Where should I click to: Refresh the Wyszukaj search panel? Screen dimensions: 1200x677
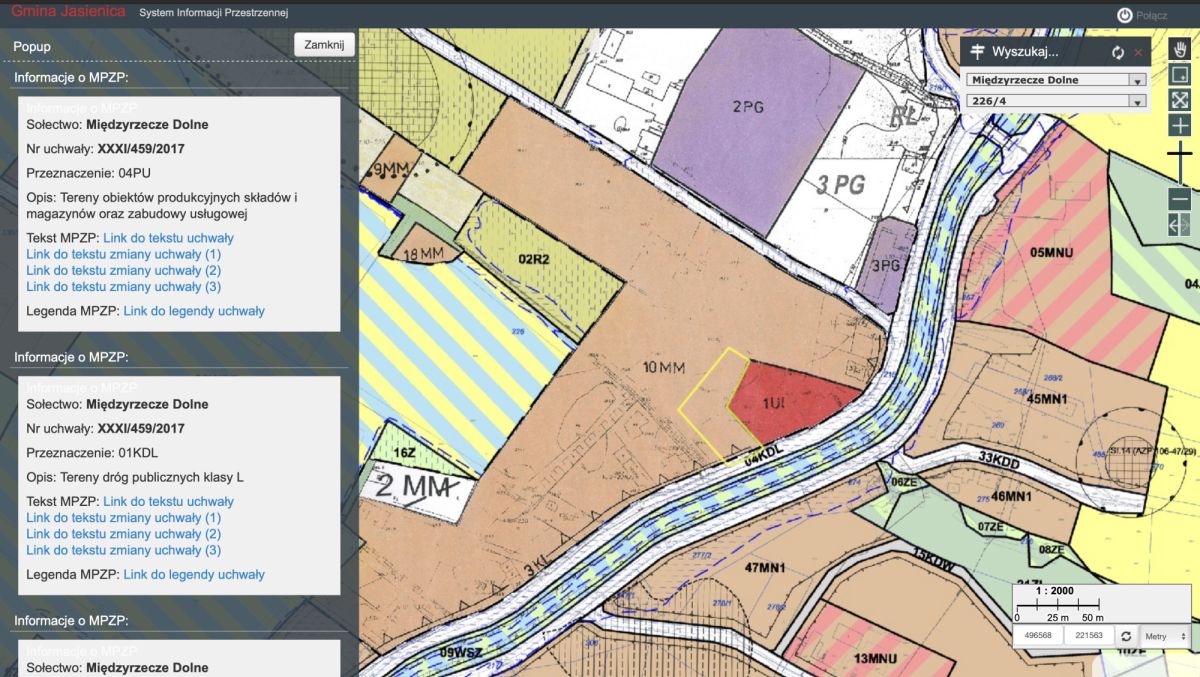tap(1118, 52)
